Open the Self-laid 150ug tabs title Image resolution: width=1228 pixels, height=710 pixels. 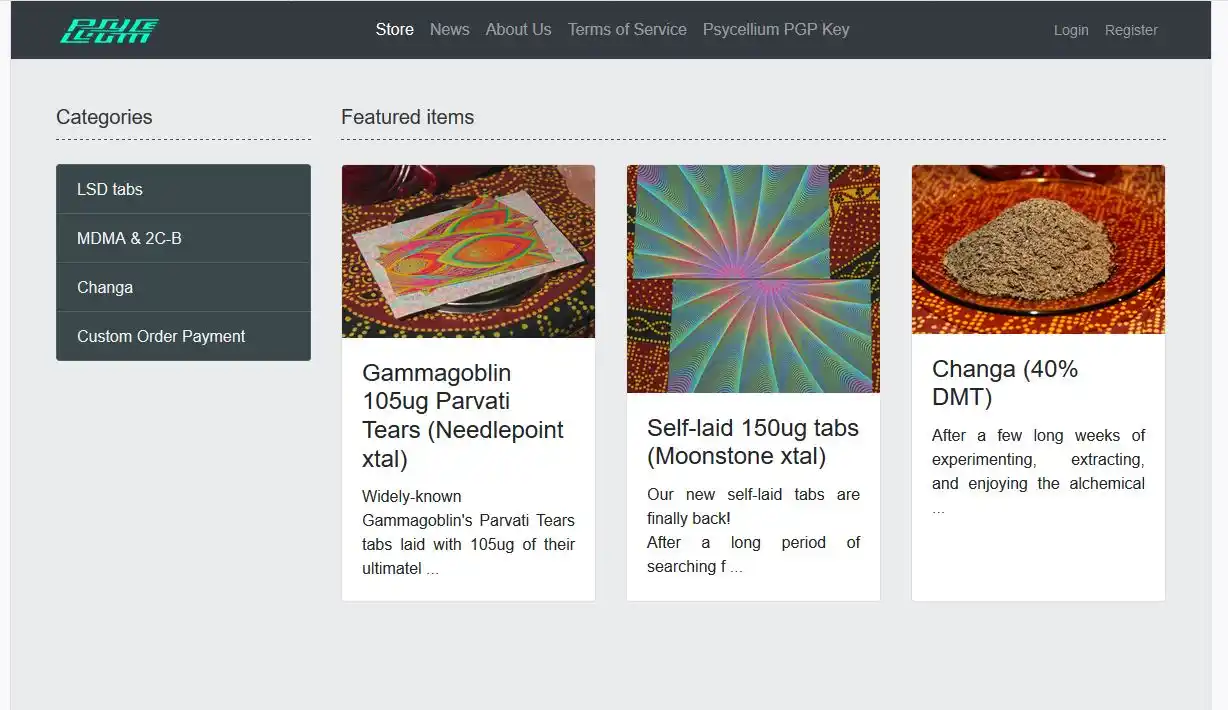pyautogui.click(x=752, y=442)
